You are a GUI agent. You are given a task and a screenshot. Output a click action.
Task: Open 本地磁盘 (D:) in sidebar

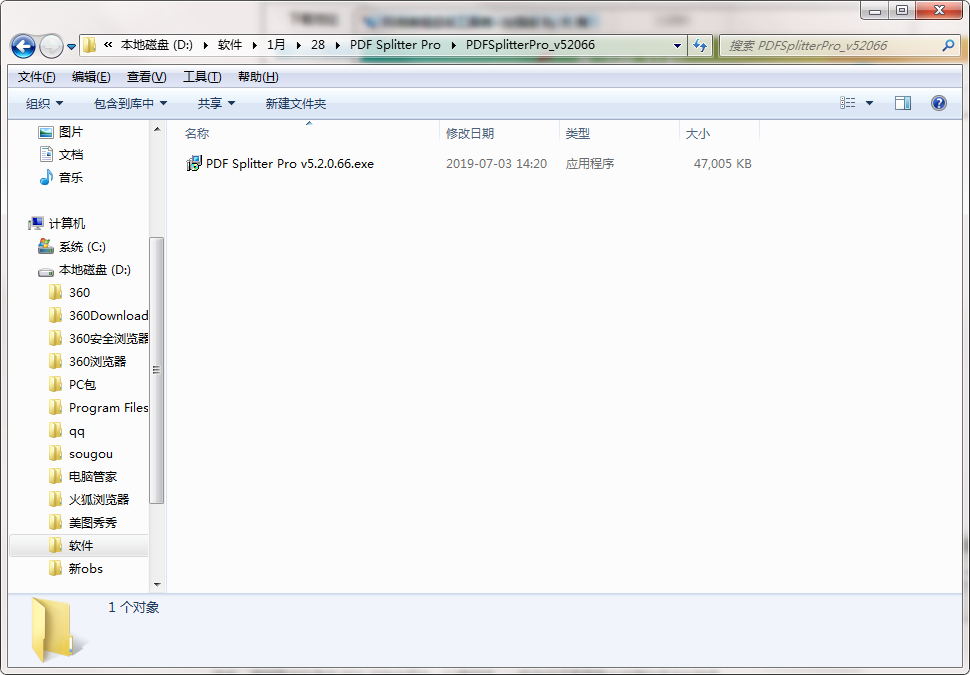84,270
